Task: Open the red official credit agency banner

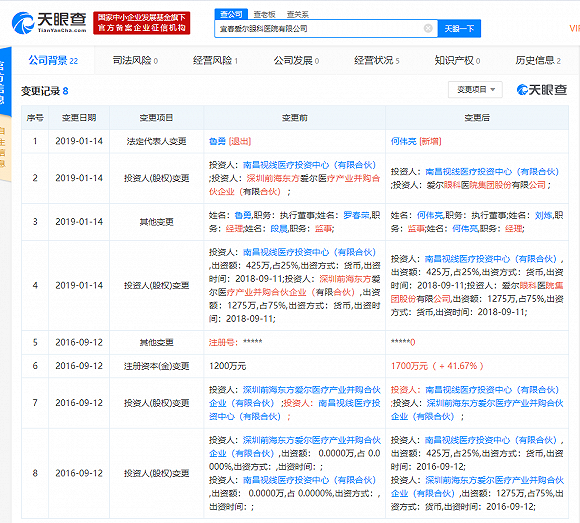Action: click(142, 23)
